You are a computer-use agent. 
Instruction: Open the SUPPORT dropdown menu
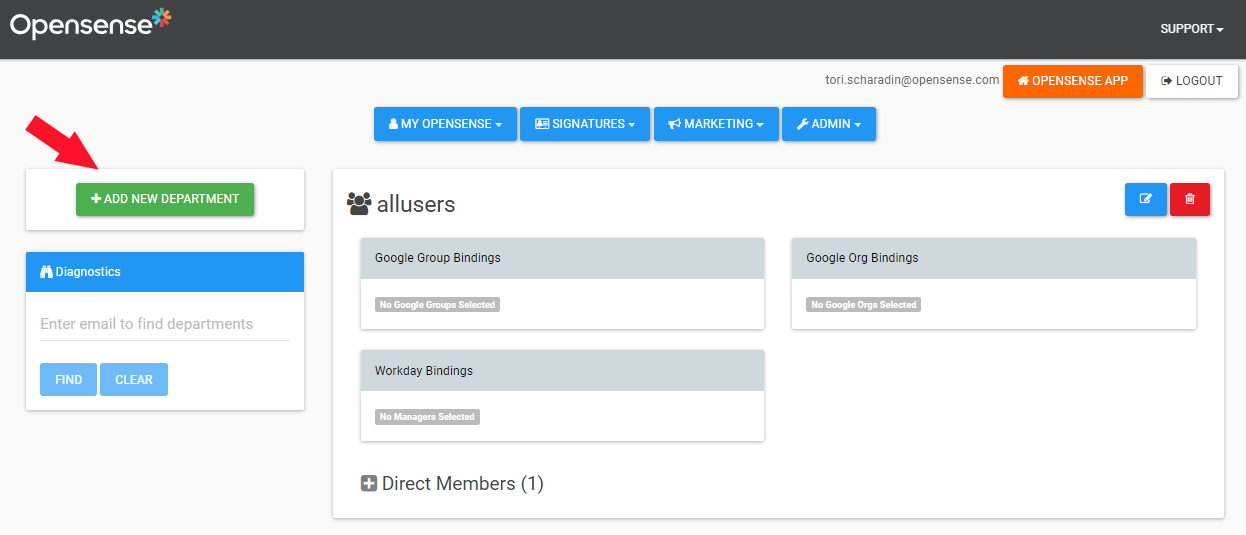pos(1192,29)
